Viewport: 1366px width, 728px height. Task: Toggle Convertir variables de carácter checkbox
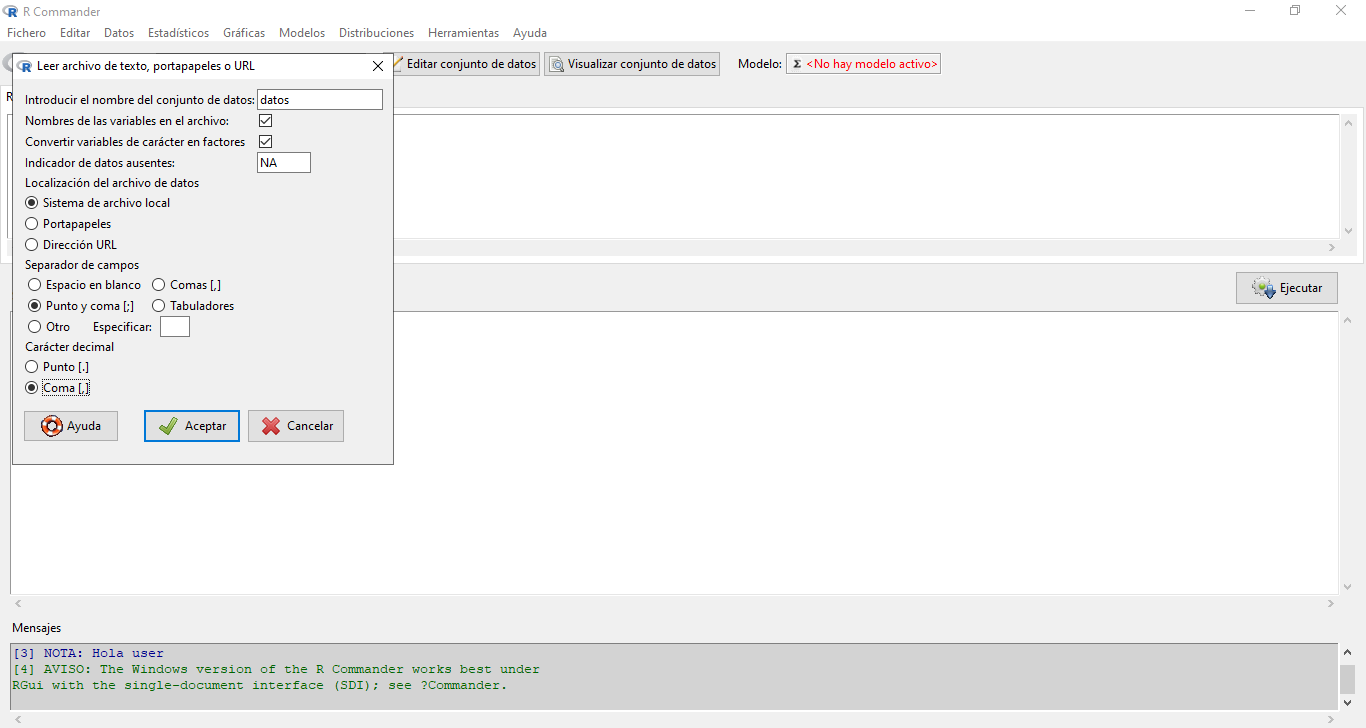point(266,142)
